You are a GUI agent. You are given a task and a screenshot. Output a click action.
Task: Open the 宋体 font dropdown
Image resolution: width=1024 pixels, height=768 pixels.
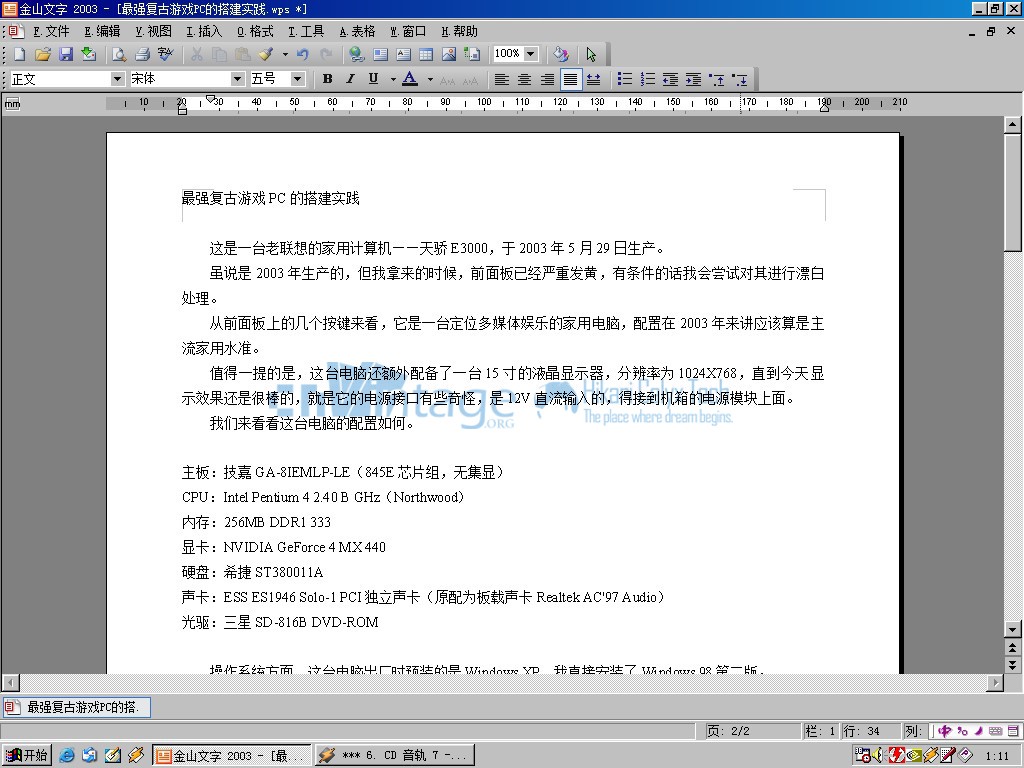[238, 79]
